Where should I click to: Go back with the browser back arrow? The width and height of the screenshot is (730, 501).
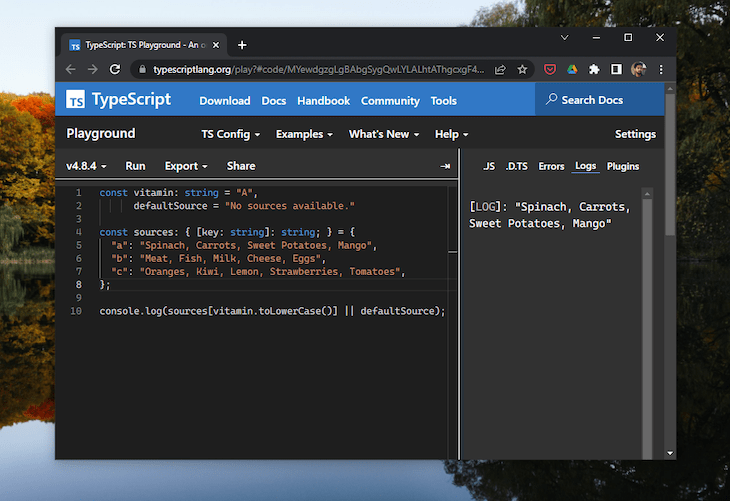(71, 69)
